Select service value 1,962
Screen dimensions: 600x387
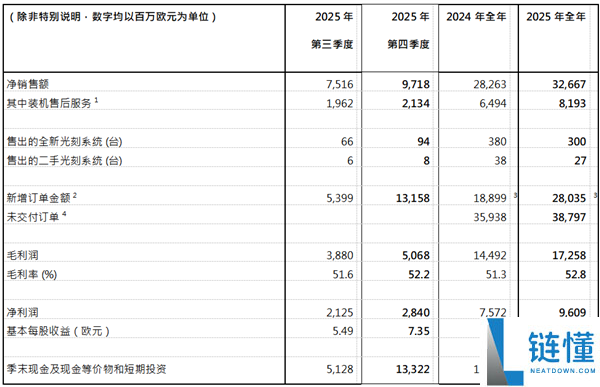[340, 103]
